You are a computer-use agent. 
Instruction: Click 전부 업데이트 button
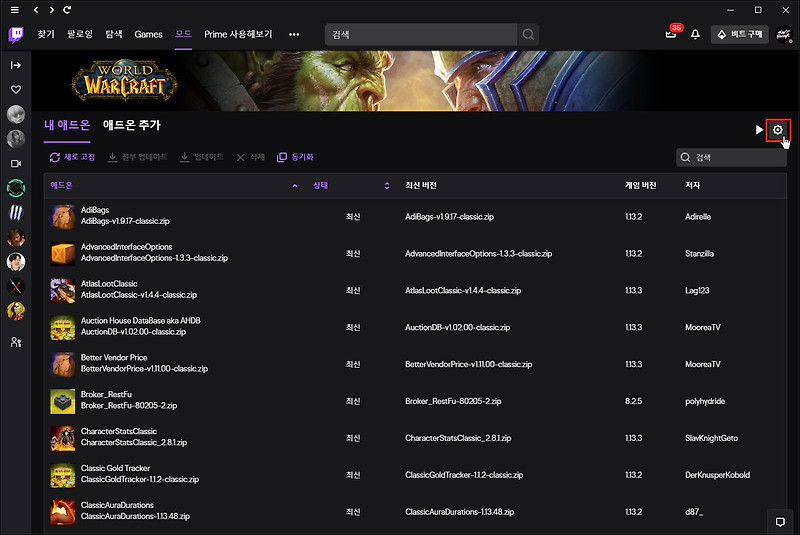tap(138, 157)
